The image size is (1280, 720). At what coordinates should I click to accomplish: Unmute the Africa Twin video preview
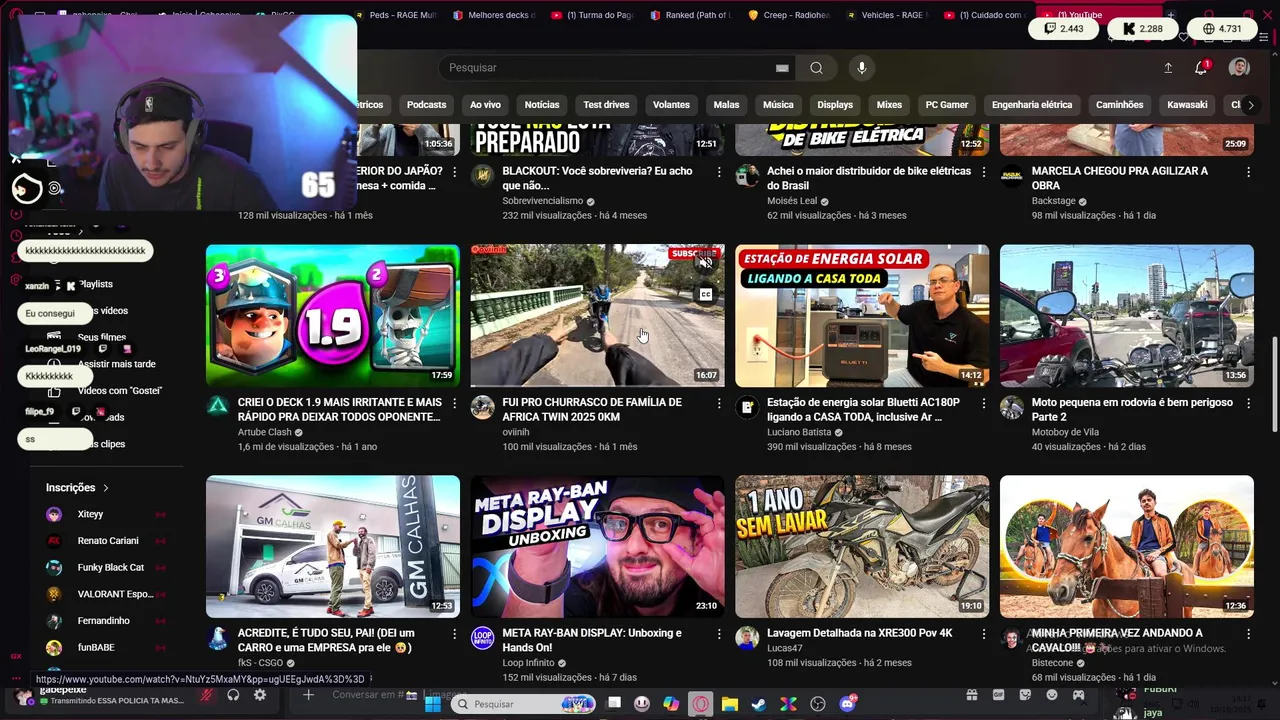click(705, 263)
